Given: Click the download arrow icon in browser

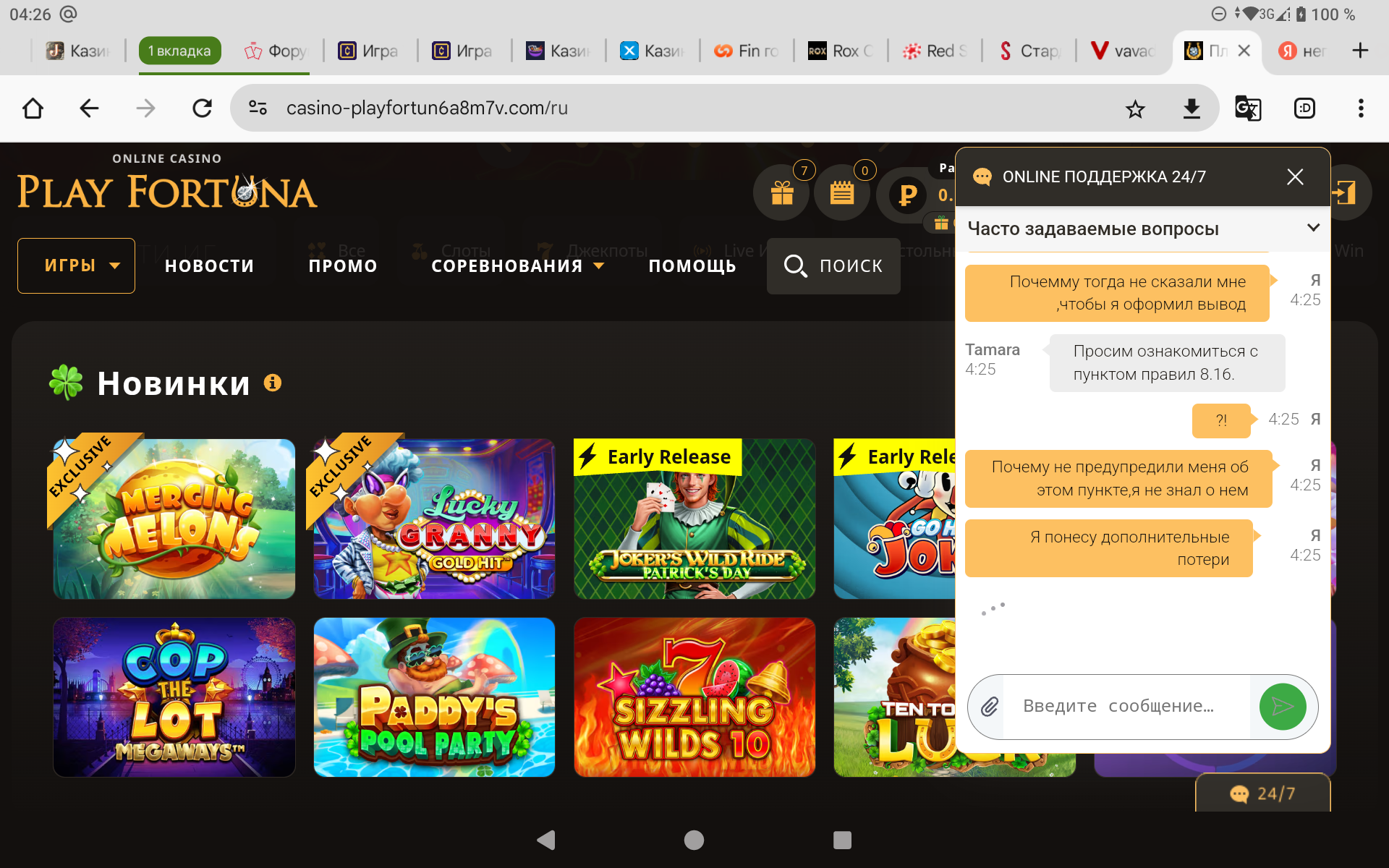Looking at the screenshot, I should pyautogui.click(x=1192, y=109).
